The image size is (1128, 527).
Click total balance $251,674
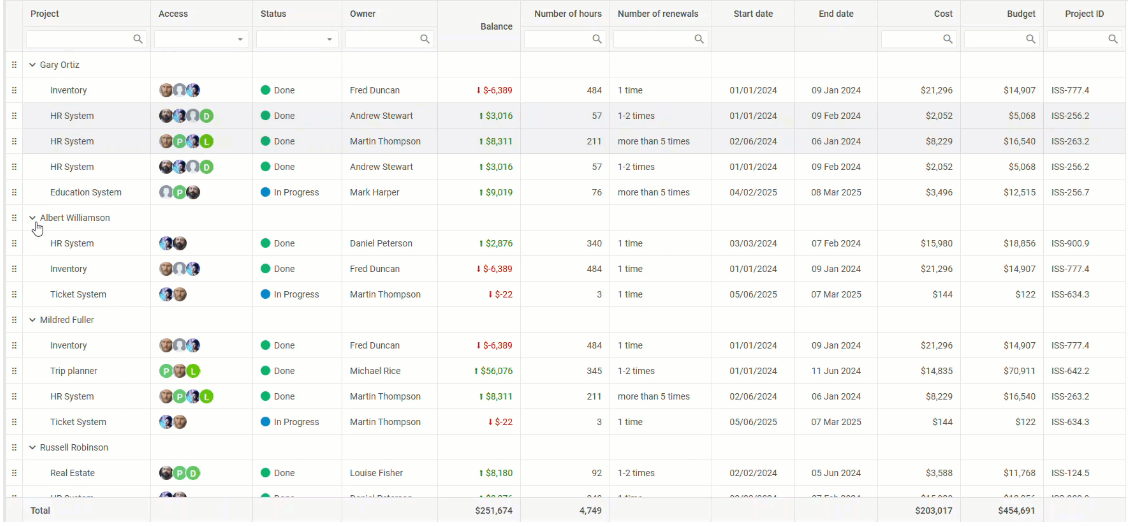coord(494,510)
